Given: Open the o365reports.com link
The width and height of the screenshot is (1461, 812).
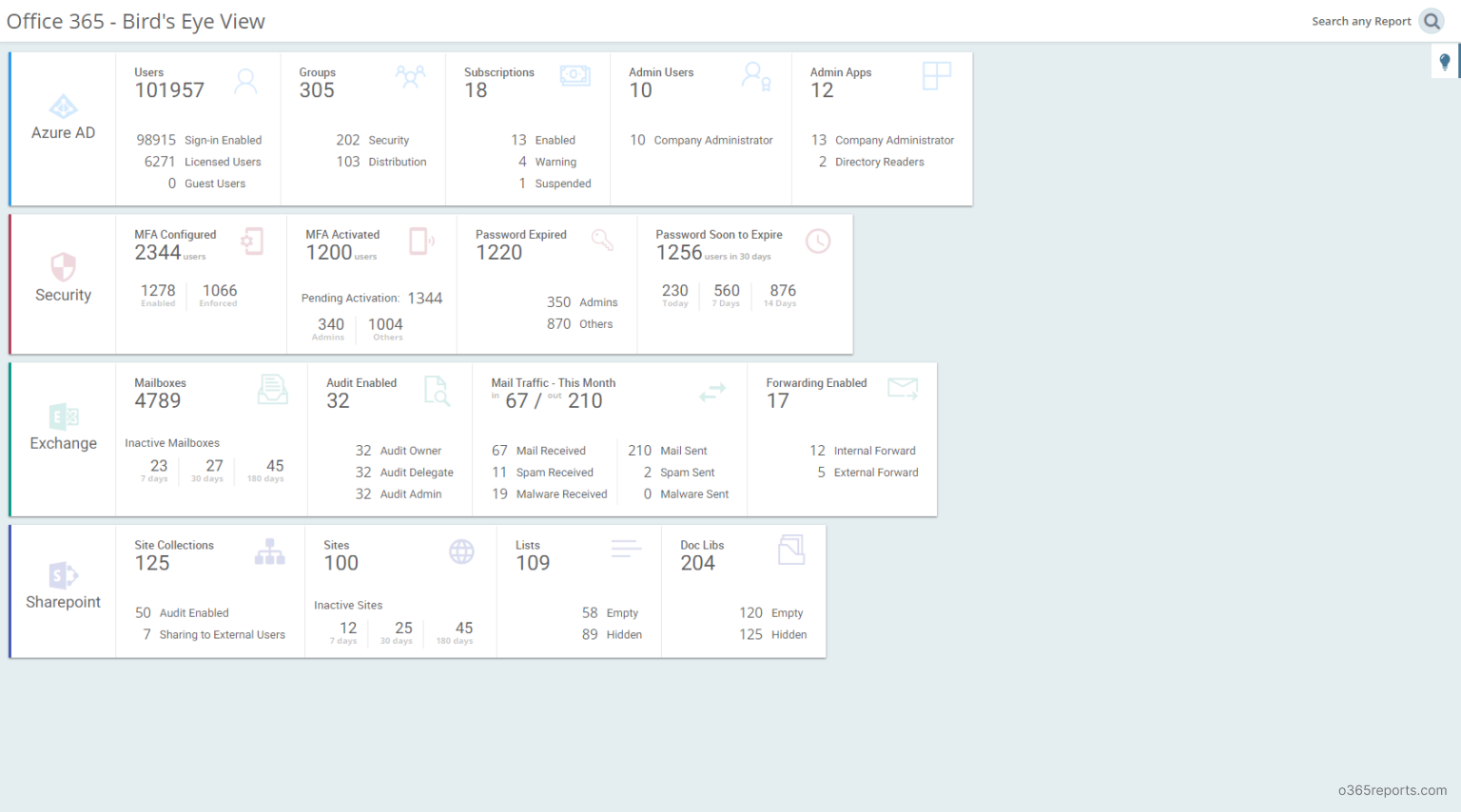Looking at the screenshot, I should tap(1393, 790).
